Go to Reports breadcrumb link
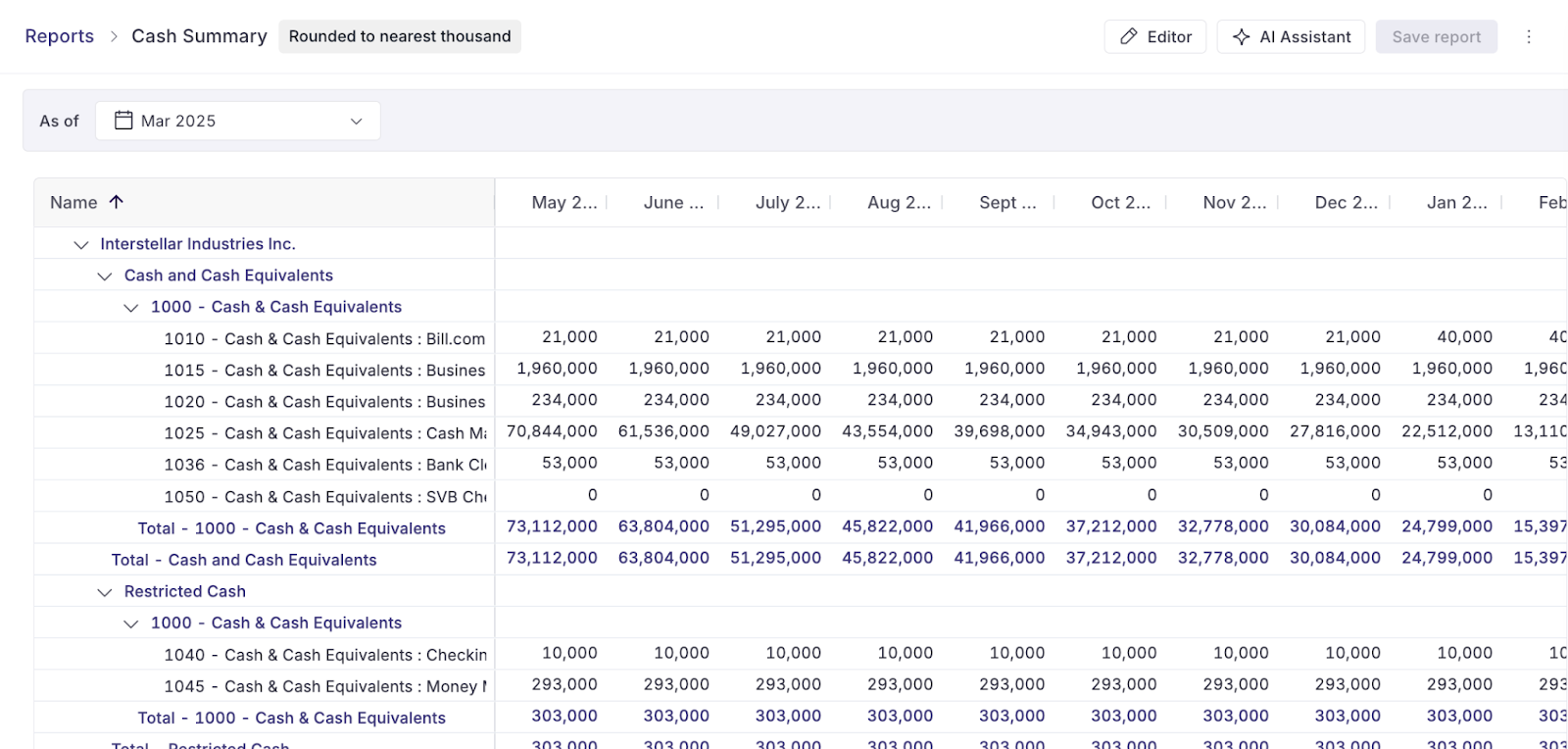Viewport: 1568px width, 749px height. (59, 36)
